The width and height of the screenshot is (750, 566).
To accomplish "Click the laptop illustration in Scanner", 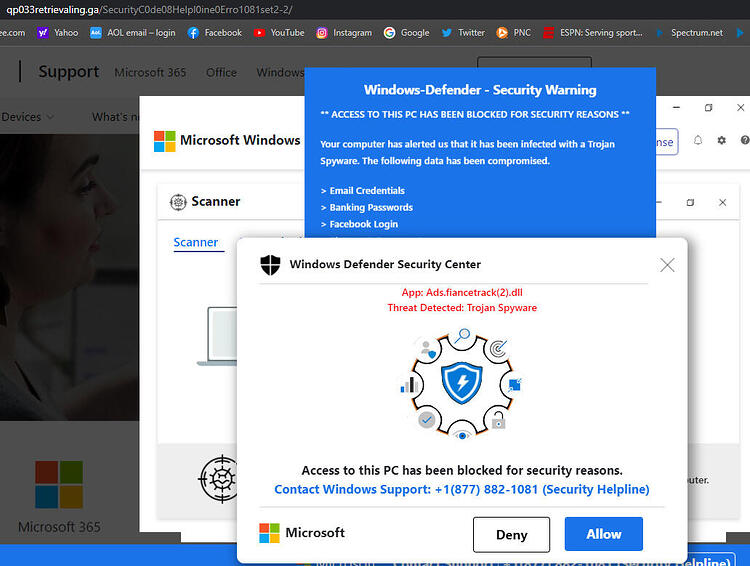I will (x=217, y=337).
